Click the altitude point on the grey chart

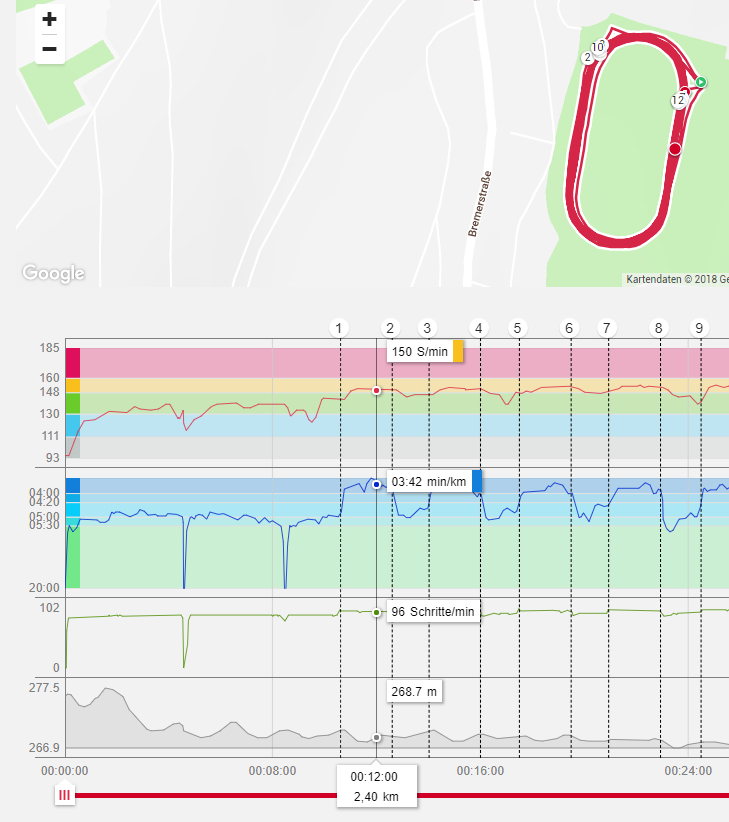[376, 737]
